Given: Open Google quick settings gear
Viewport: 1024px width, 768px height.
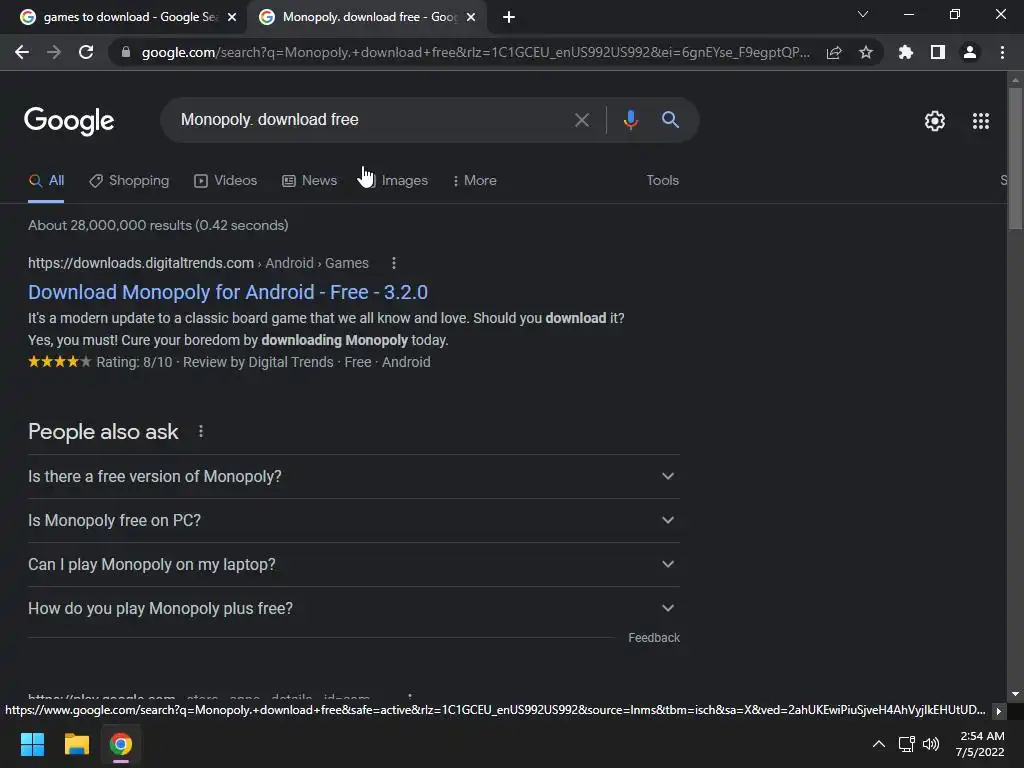Looking at the screenshot, I should point(935,121).
